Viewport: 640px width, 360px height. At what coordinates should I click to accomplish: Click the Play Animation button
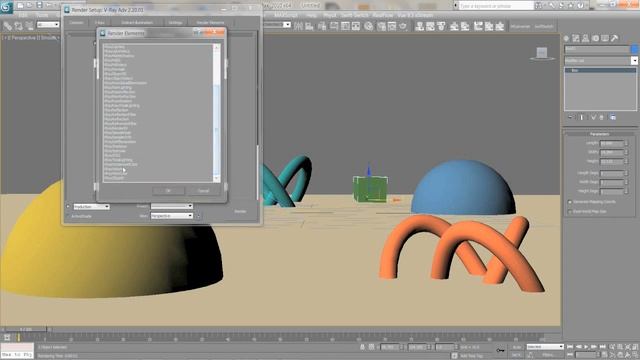[x=587, y=347]
